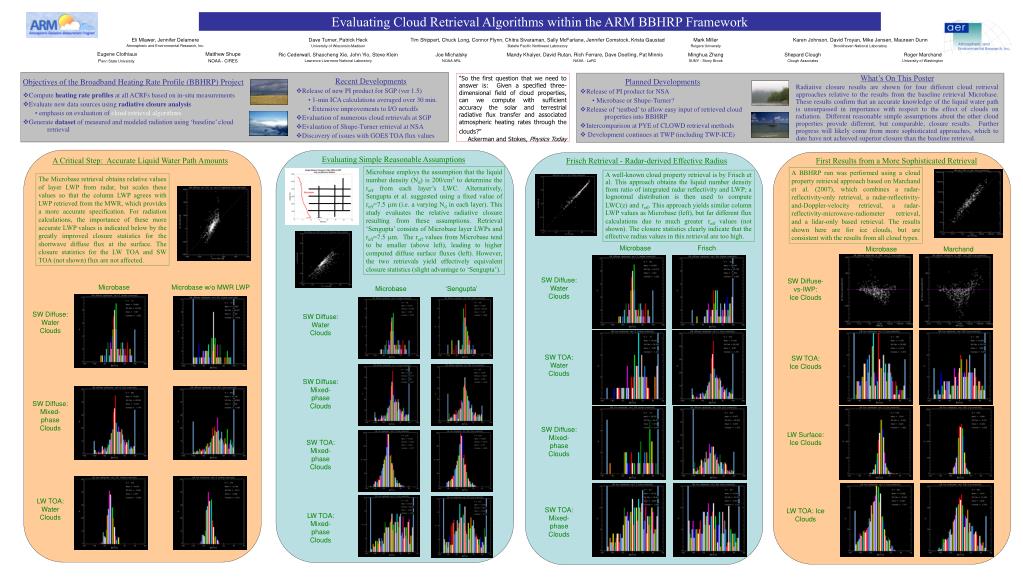
Task: Select bullet 'Development continues at TWP (including TWP-ICE)'
Action: click(x=658, y=134)
